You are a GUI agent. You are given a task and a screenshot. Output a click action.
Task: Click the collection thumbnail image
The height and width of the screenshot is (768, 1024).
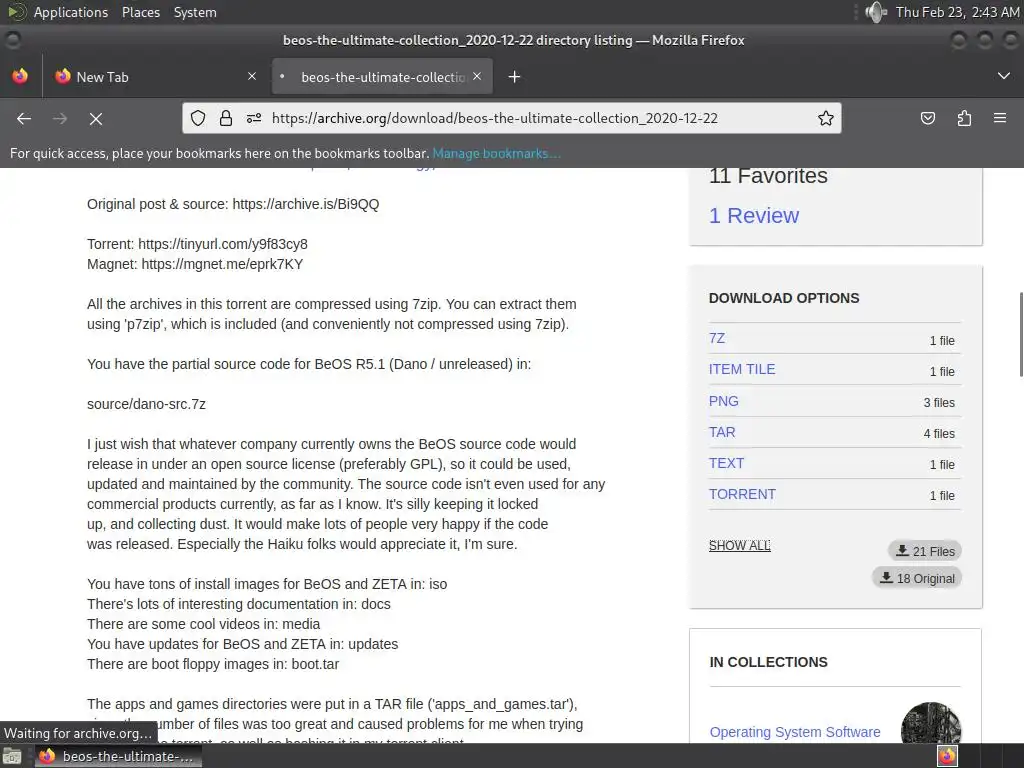pyautogui.click(x=931, y=722)
